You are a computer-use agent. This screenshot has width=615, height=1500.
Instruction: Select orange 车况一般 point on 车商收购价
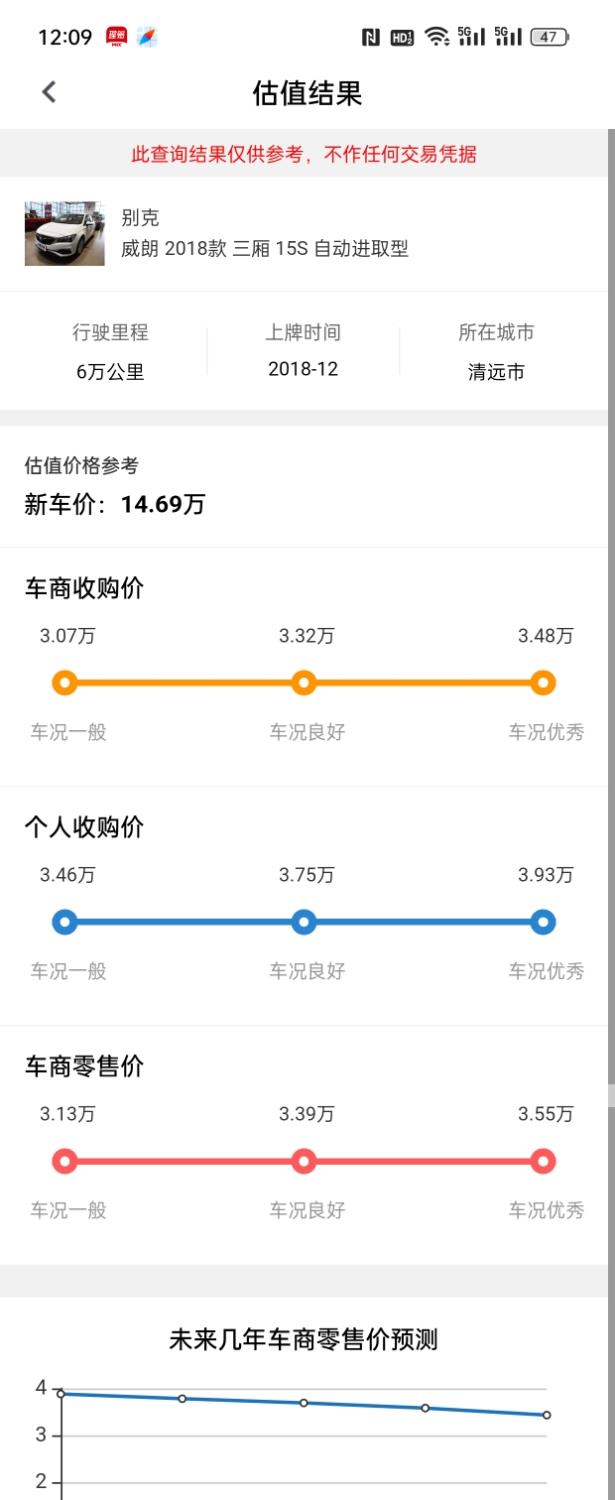[65, 683]
